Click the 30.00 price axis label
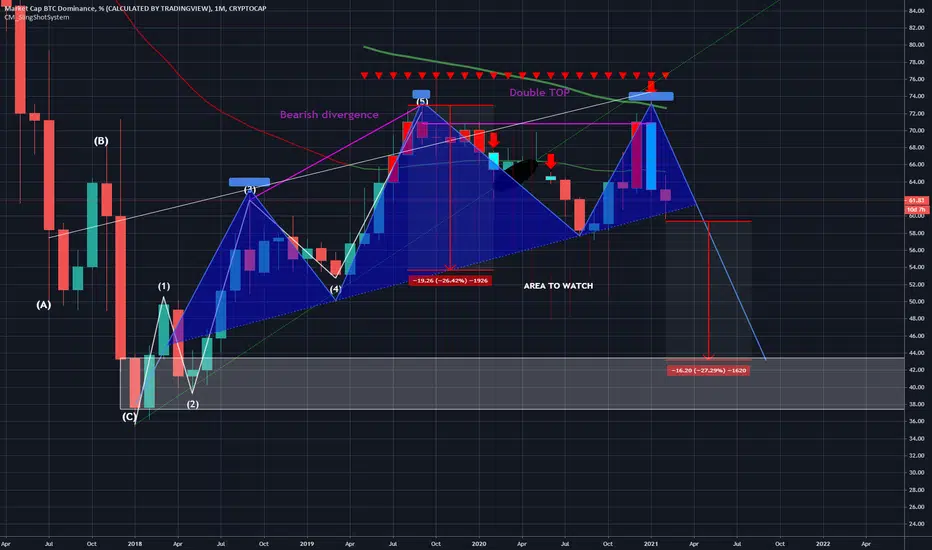The width and height of the screenshot is (932, 550). (916, 473)
